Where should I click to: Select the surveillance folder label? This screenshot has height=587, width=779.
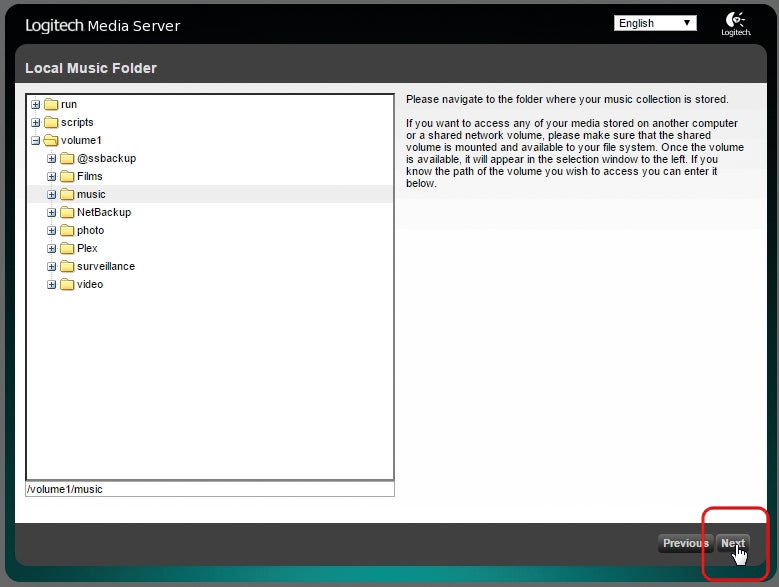point(106,266)
